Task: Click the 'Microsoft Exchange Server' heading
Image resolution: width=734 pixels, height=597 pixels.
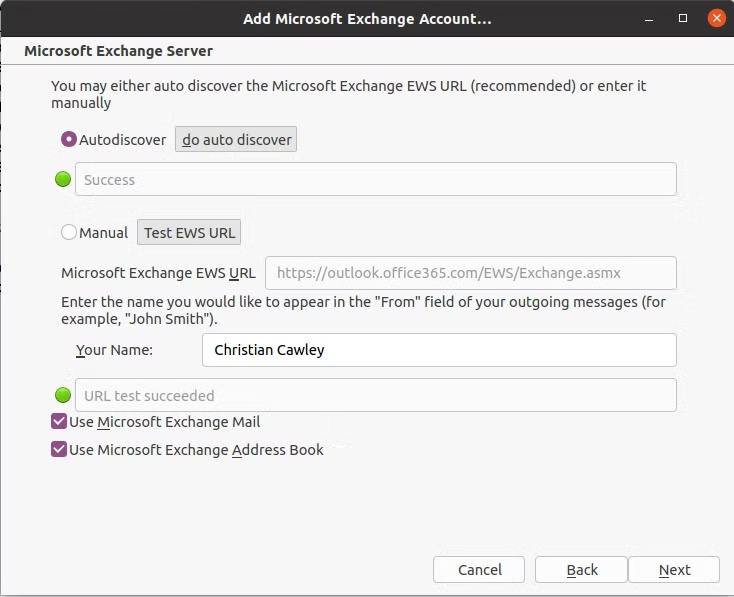Action: tap(118, 51)
